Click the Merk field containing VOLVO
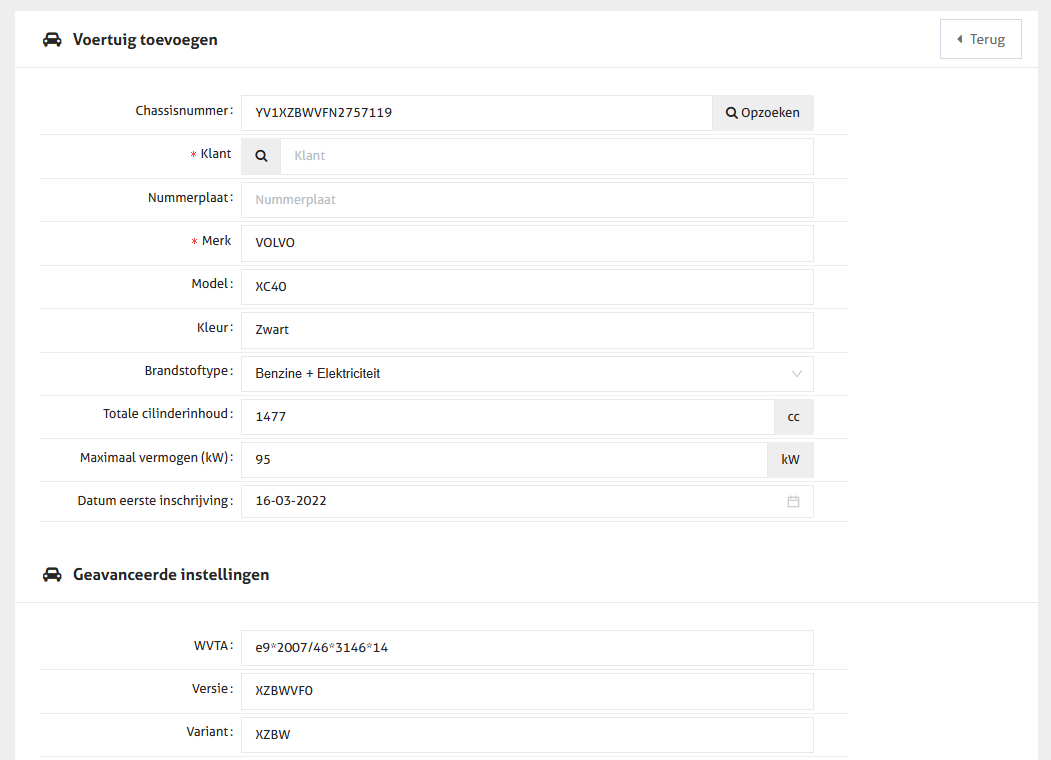This screenshot has width=1051, height=760. click(x=527, y=243)
